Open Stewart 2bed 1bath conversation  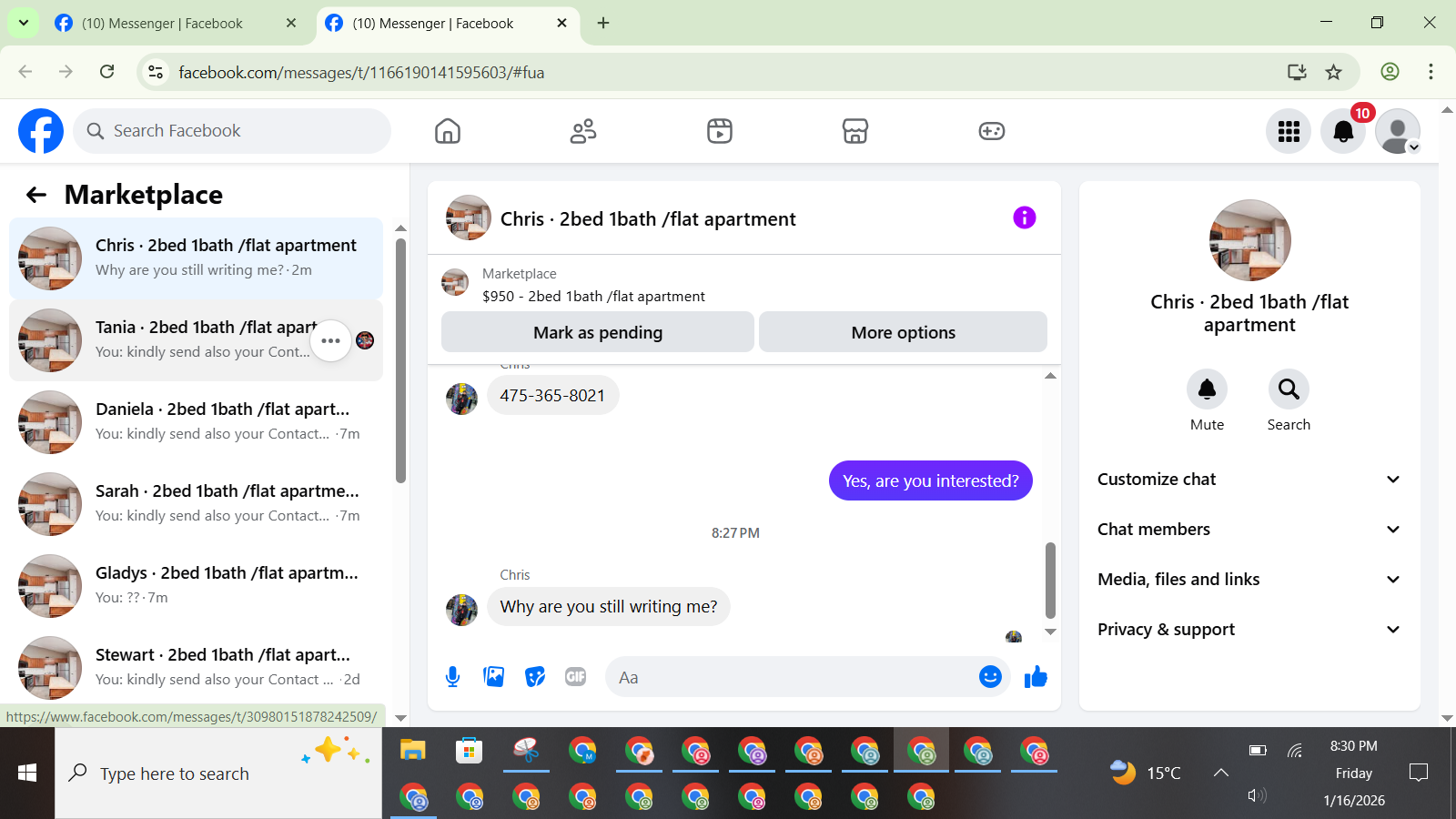(x=196, y=666)
